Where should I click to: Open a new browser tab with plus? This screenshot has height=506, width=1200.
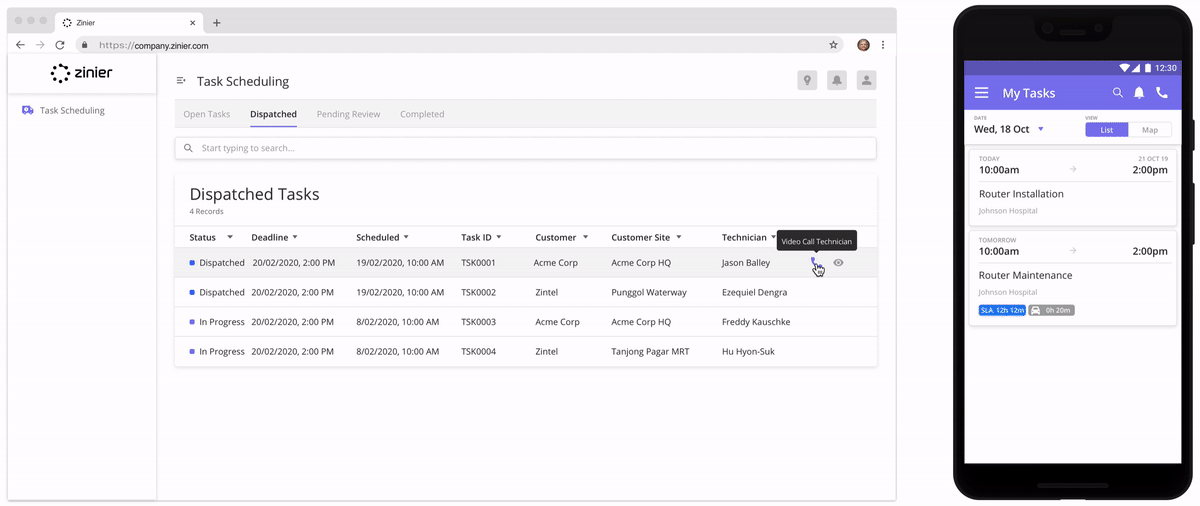(x=217, y=22)
